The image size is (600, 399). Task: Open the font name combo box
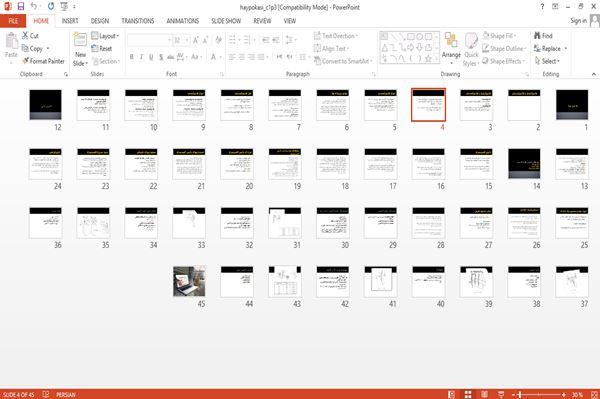click(149, 40)
